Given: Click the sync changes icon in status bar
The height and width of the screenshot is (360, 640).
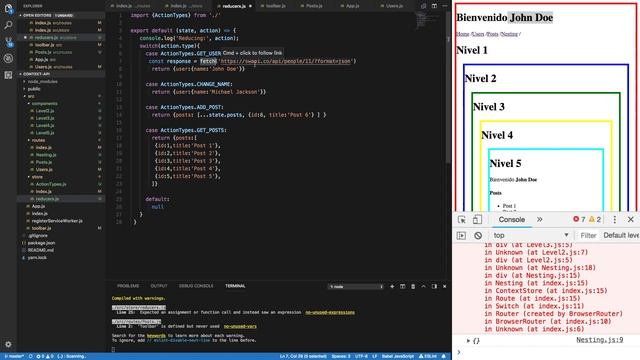Looking at the screenshot, I should pyautogui.click(x=31, y=356).
